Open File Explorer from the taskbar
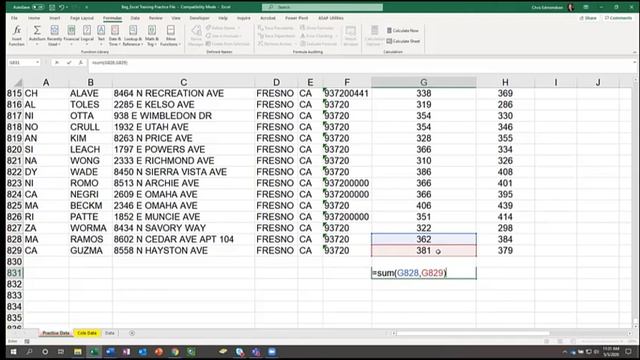 tap(78, 351)
